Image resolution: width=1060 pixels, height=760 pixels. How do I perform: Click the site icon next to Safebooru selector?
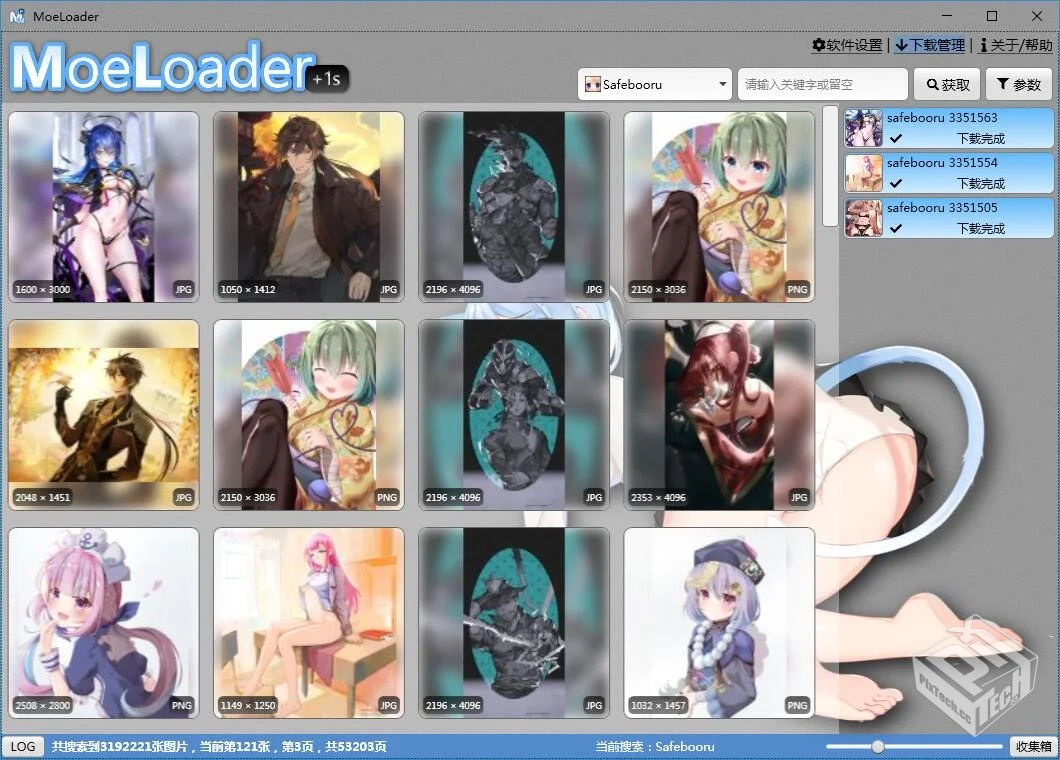tap(592, 84)
